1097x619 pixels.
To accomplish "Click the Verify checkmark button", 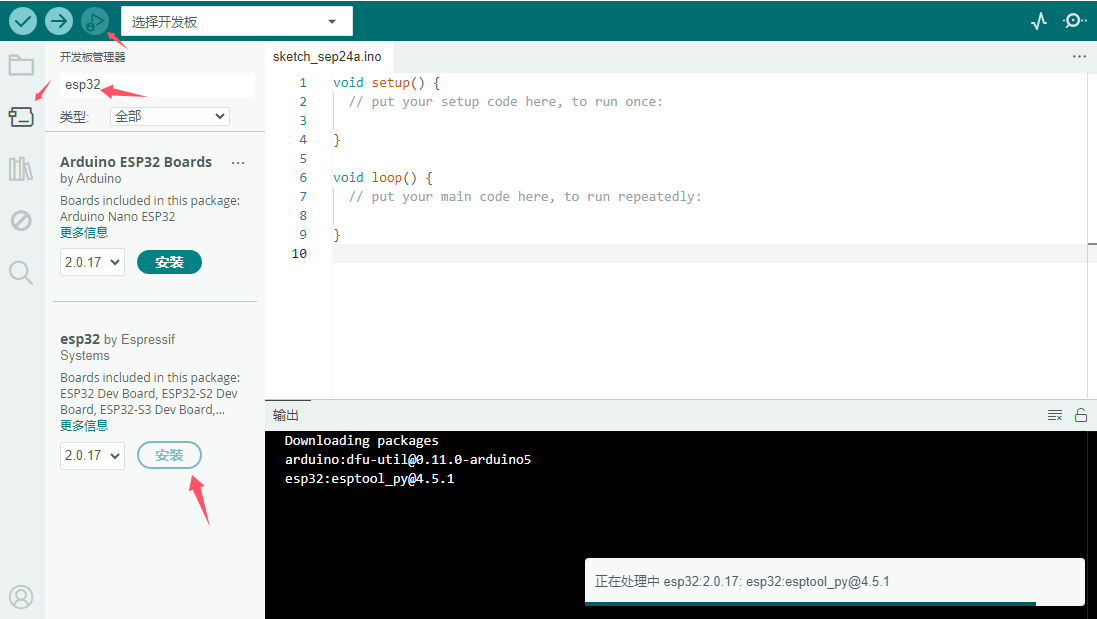I will tap(23, 20).
